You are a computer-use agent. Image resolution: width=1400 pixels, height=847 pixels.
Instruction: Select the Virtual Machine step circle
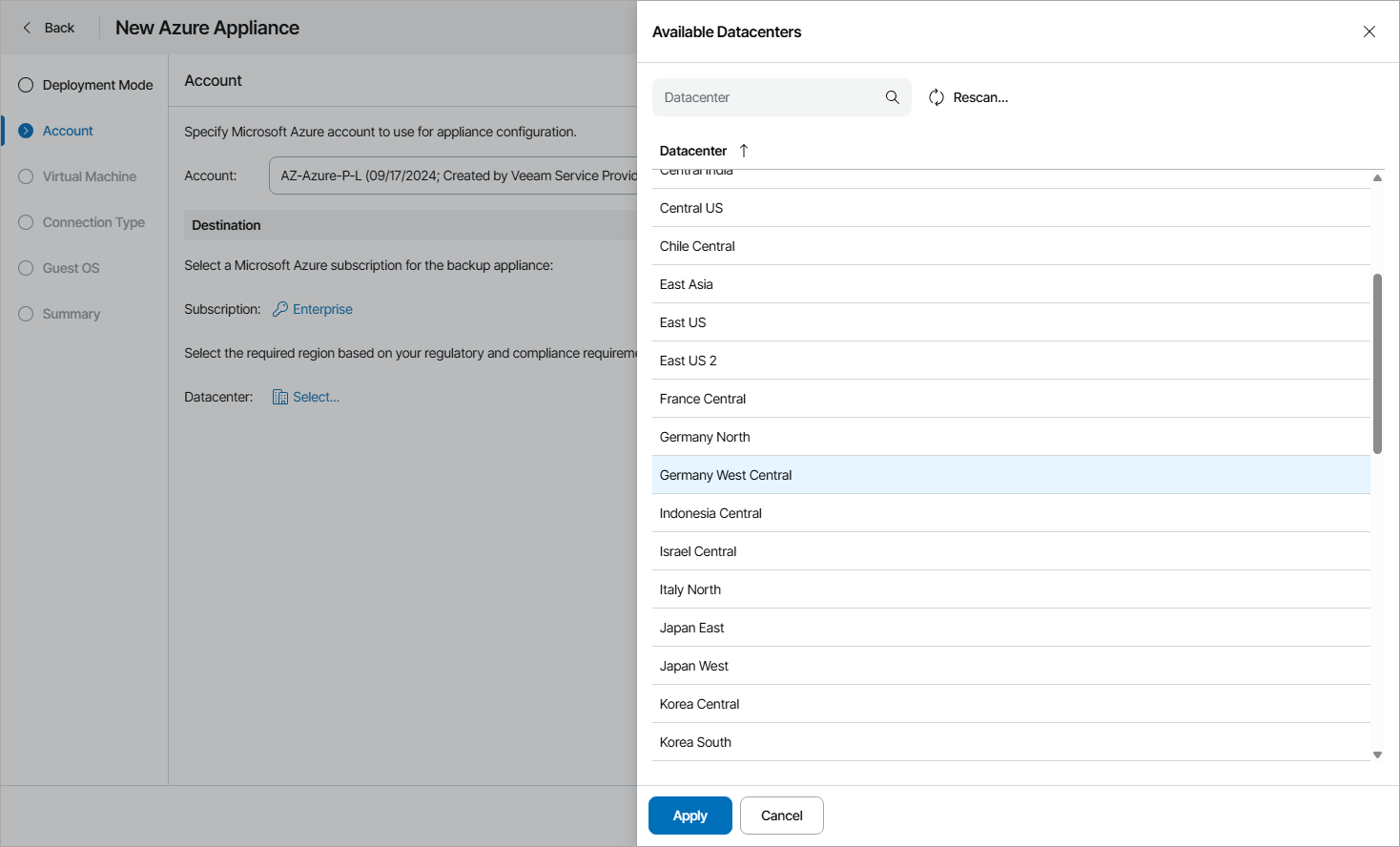click(25, 176)
